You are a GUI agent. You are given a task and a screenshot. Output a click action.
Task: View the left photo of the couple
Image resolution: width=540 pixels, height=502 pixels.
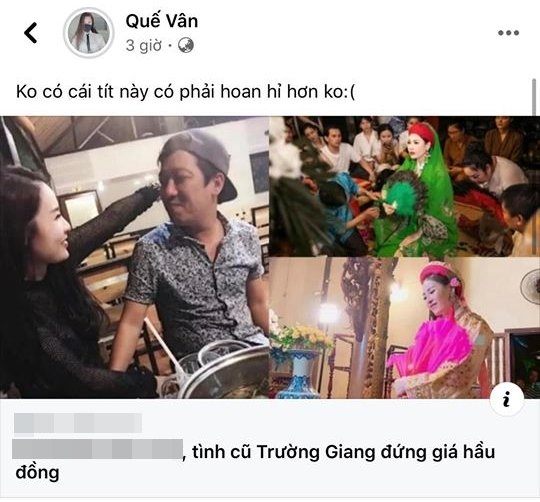click(134, 257)
